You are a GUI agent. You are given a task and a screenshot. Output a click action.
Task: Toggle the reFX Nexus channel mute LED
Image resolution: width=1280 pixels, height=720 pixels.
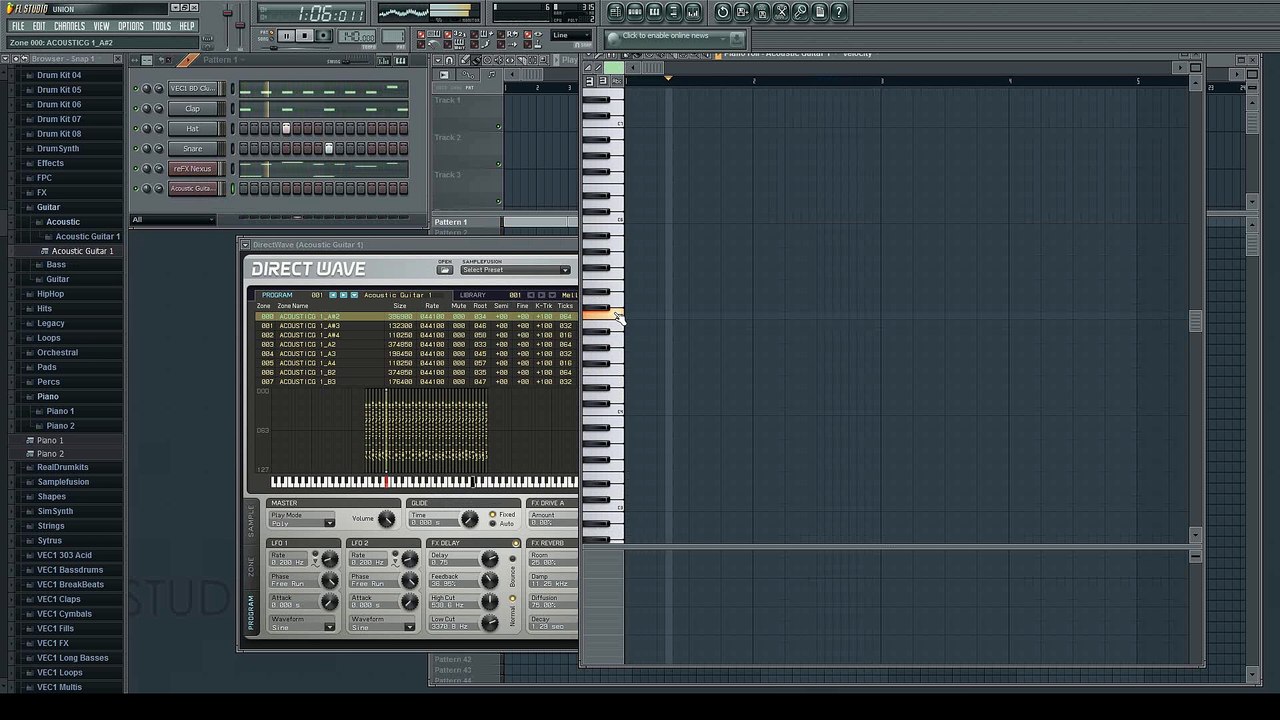(x=136, y=168)
